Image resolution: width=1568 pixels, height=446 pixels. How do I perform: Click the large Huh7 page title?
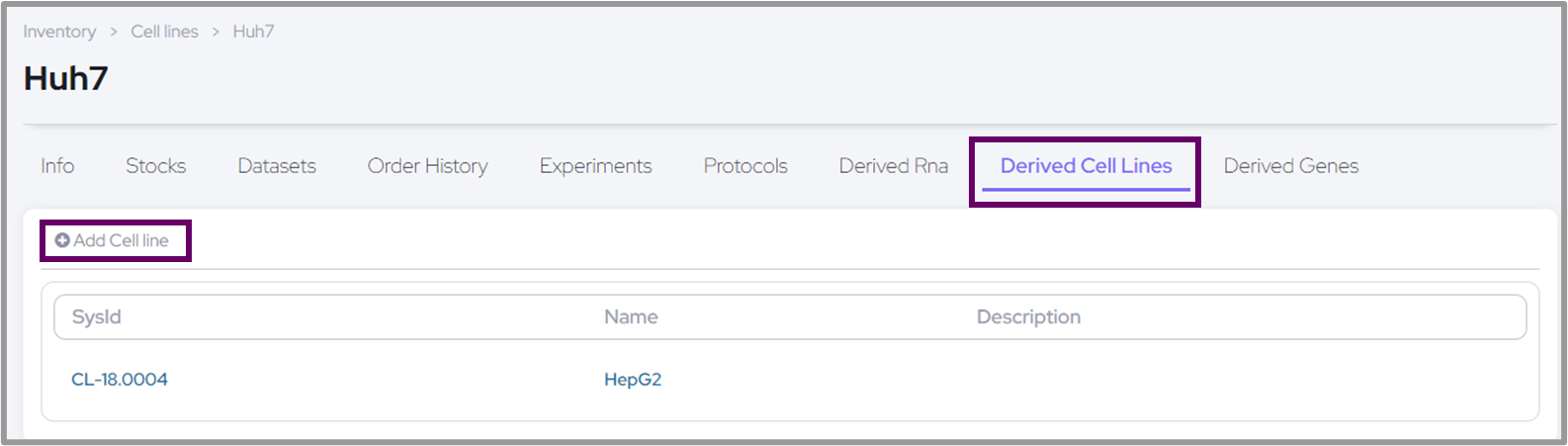click(65, 78)
